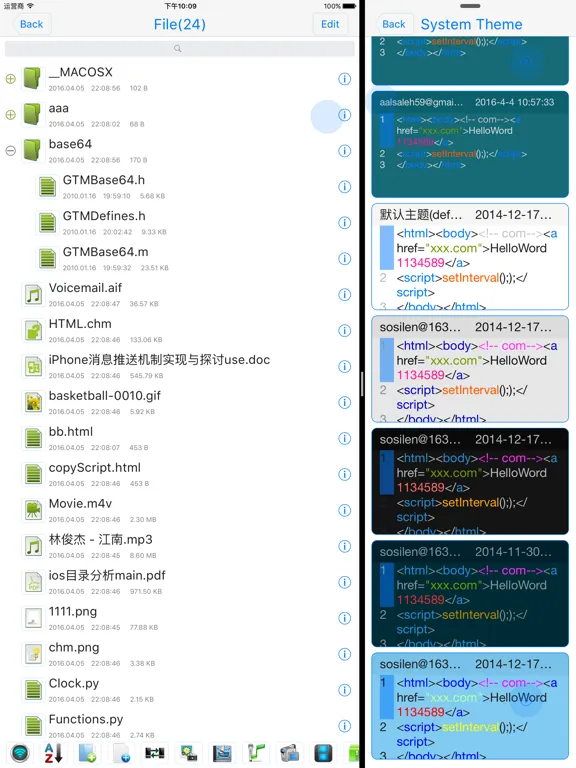Select the aalsaleh59@gmai… teal theme card
The width and height of the screenshot is (576, 768).
tap(470, 144)
